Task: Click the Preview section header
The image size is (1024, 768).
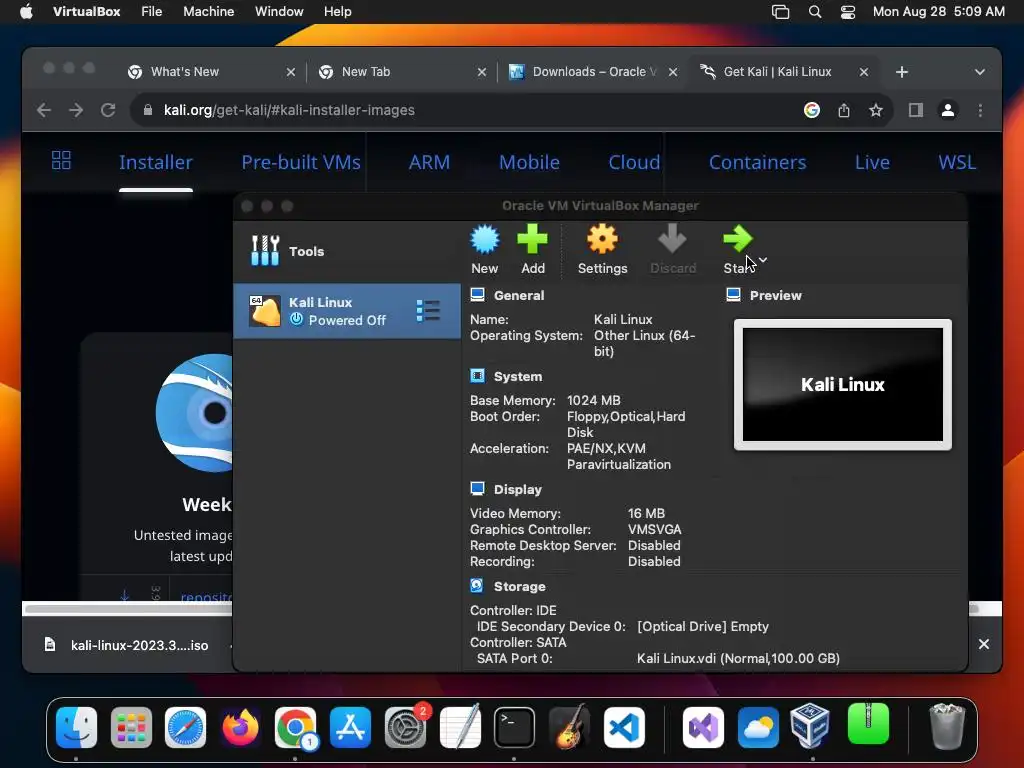Action: (775, 295)
